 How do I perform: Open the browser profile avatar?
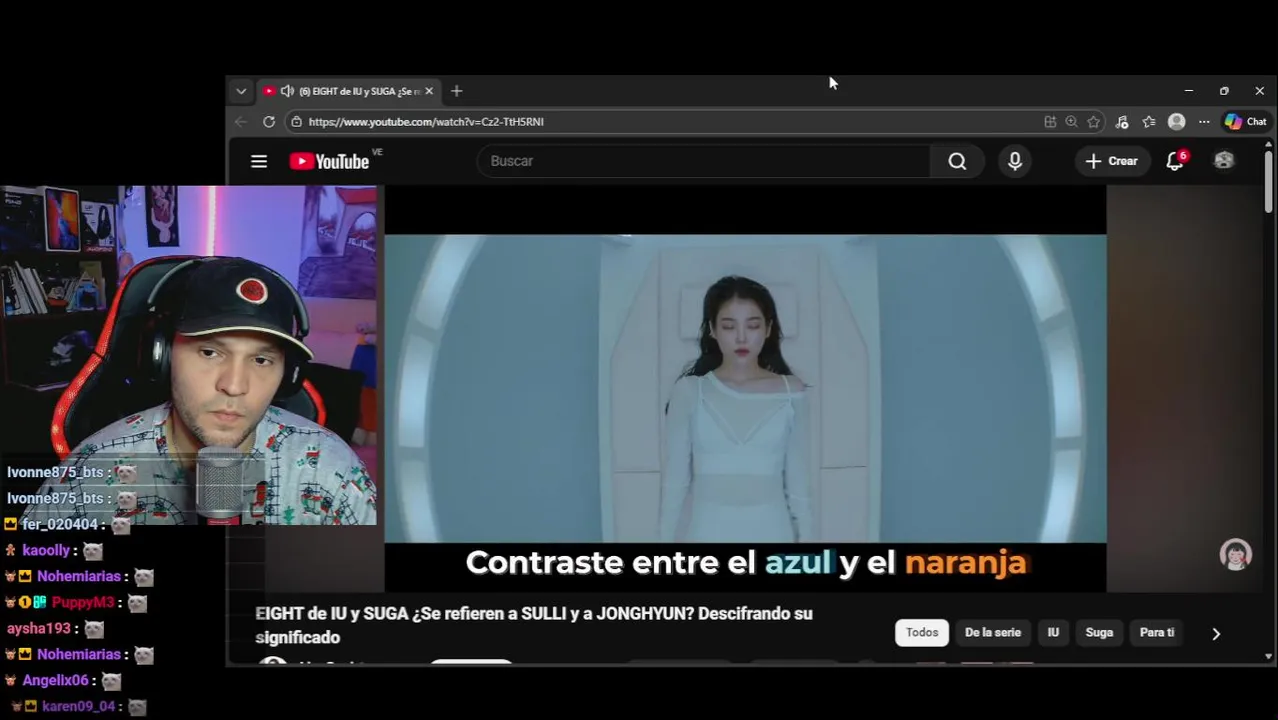tap(1177, 122)
